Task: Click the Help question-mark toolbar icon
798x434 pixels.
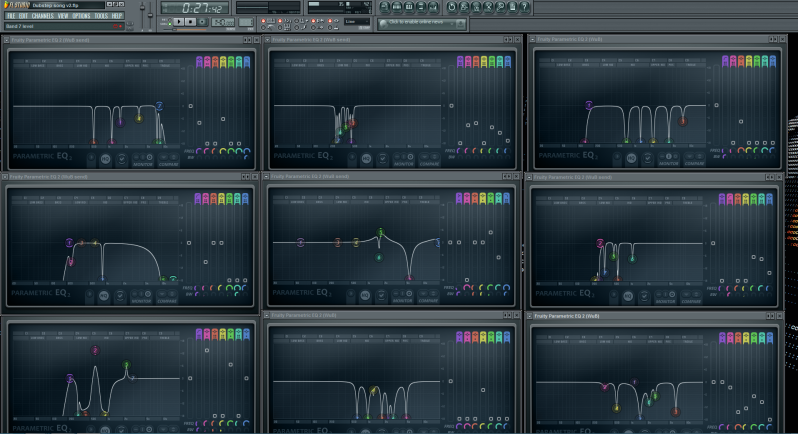Action: tap(525, 7)
